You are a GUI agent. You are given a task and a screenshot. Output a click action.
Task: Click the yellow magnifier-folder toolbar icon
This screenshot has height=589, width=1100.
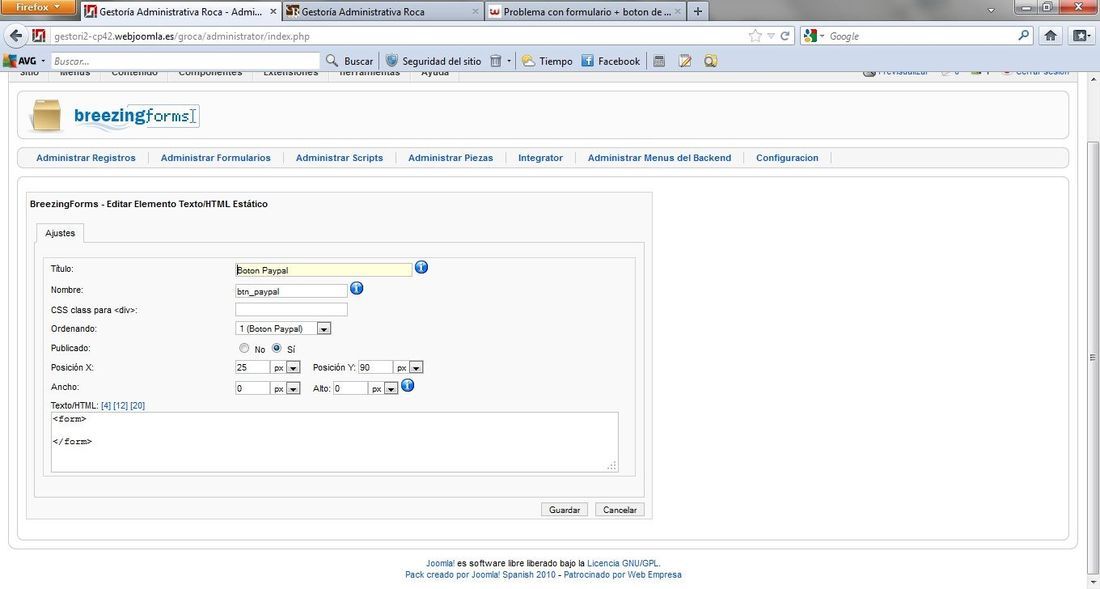(x=711, y=61)
